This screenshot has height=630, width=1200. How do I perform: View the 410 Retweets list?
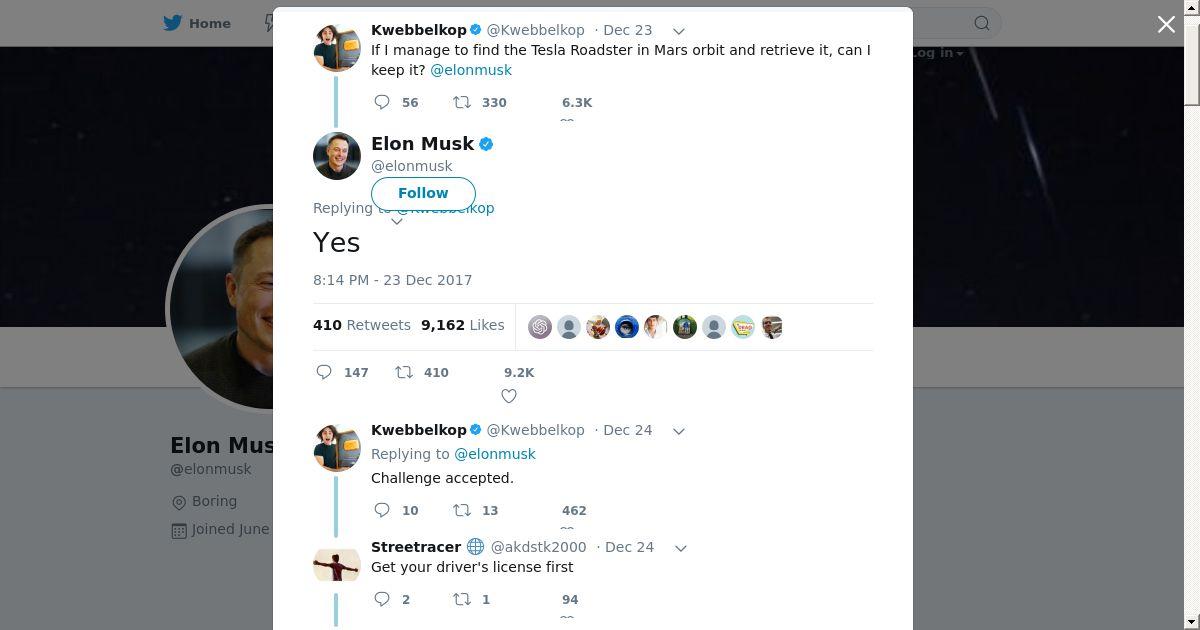361,325
